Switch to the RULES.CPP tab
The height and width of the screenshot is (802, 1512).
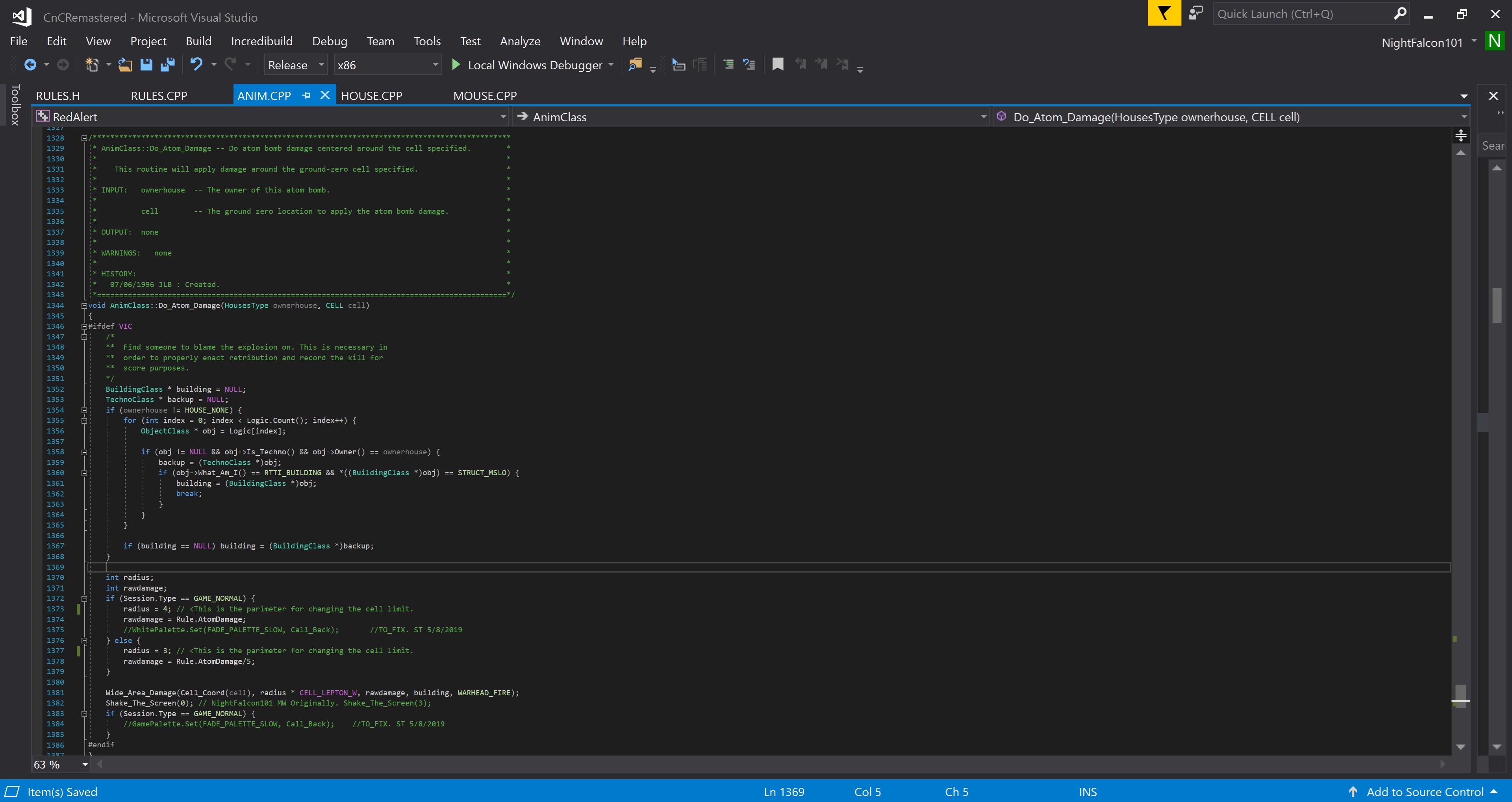coord(158,96)
